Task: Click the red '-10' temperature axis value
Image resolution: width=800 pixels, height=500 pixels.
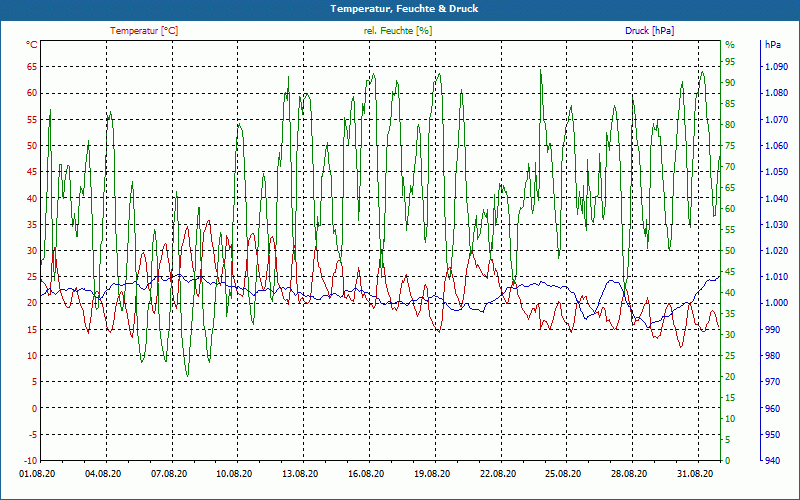Action: click(x=31, y=460)
